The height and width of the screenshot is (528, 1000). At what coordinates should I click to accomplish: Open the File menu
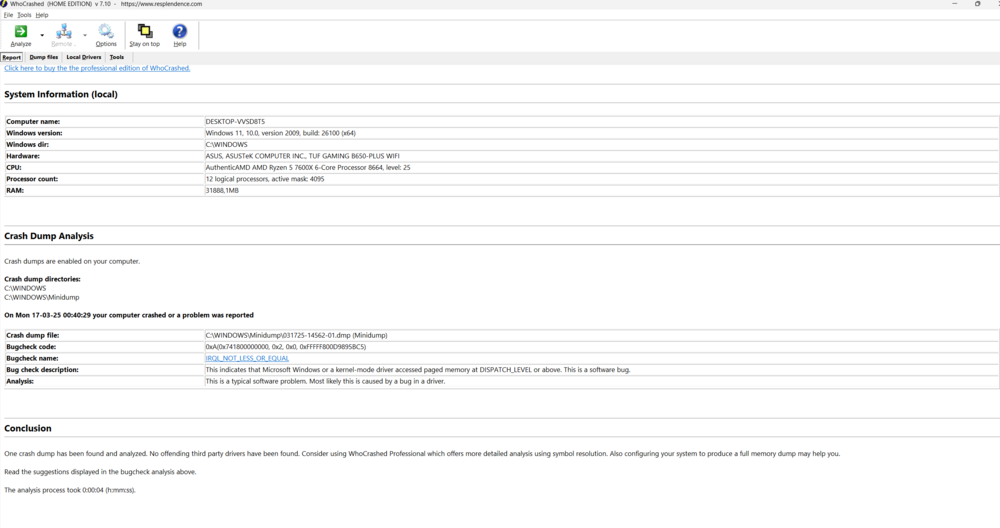(x=9, y=15)
